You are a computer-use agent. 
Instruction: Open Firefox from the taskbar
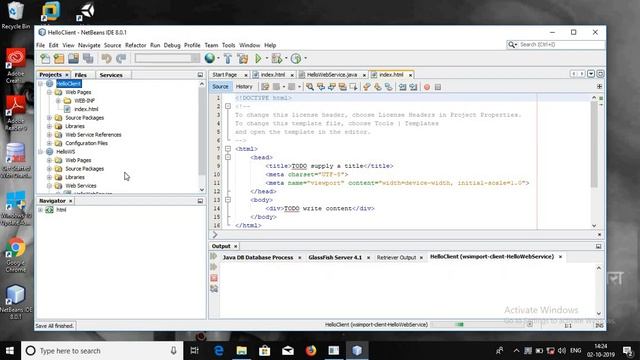311,350
